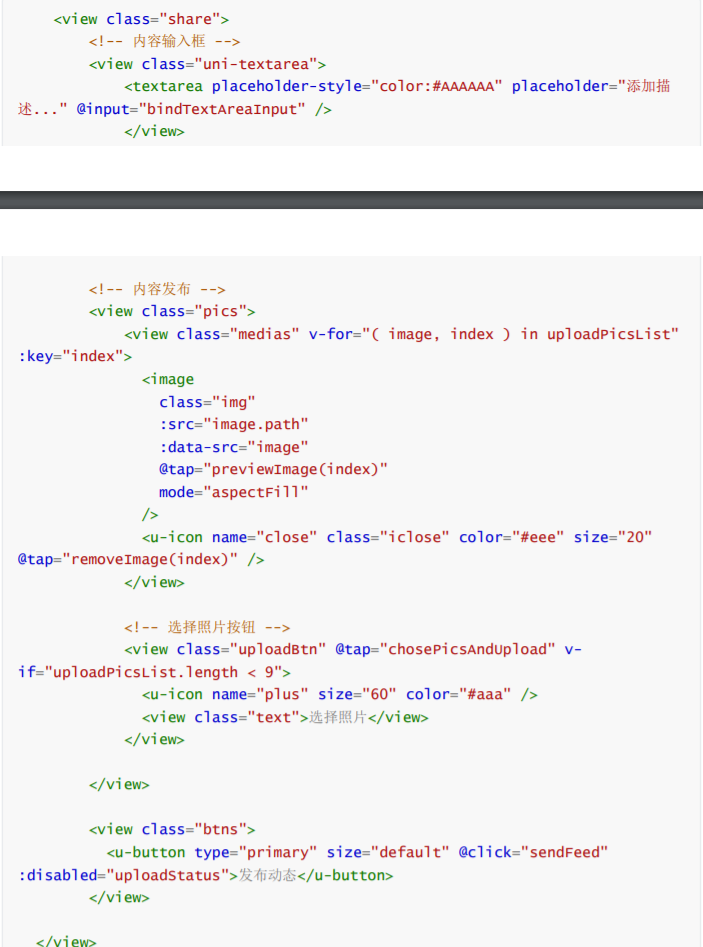Click the 'size="20"' attribute

pos(613,537)
